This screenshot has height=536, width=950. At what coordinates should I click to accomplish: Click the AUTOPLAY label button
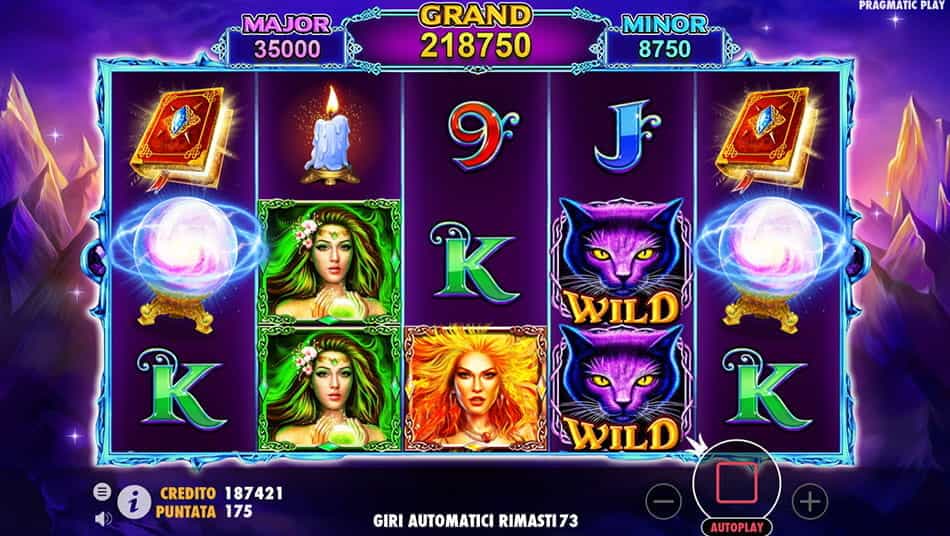click(736, 527)
